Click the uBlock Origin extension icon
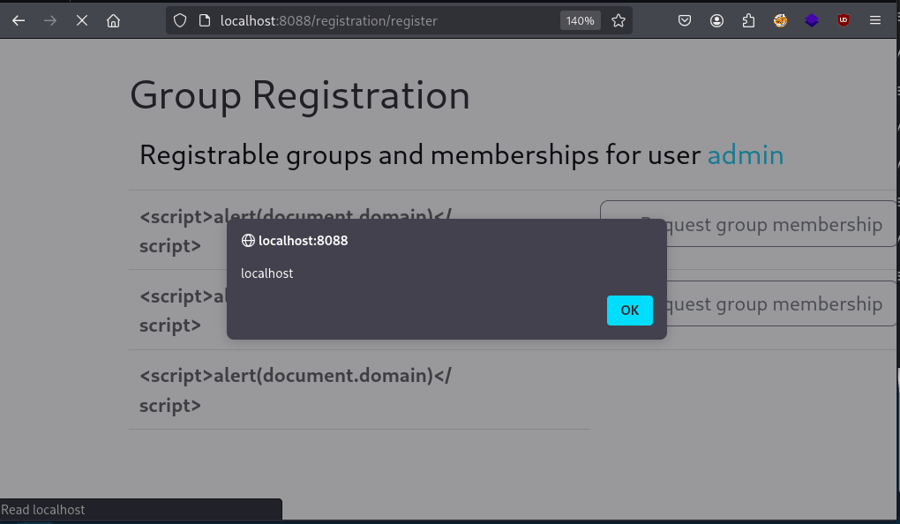This screenshot has height=524, width=900. coord(843,20)
